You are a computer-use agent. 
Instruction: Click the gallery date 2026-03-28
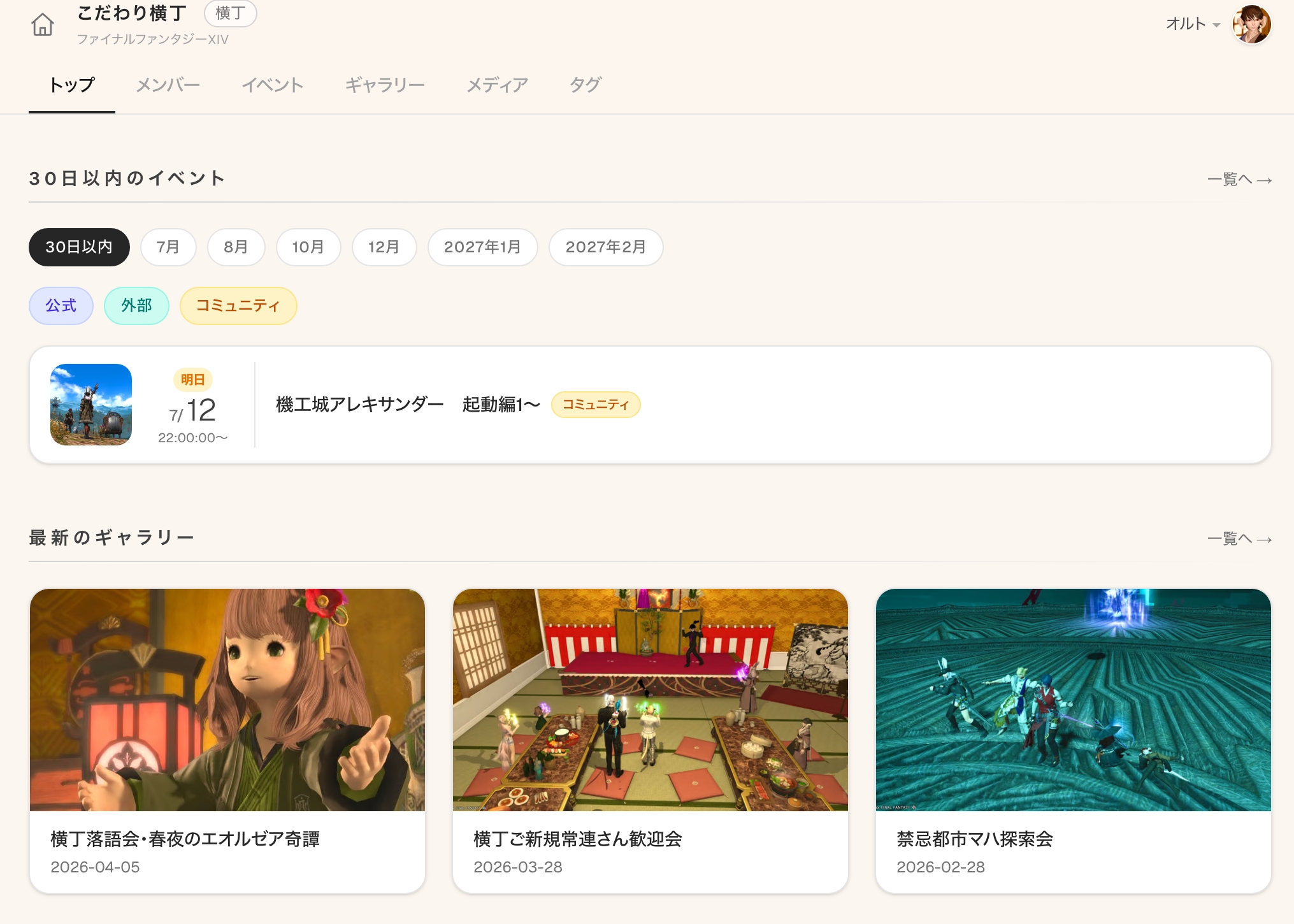(518, 867)
